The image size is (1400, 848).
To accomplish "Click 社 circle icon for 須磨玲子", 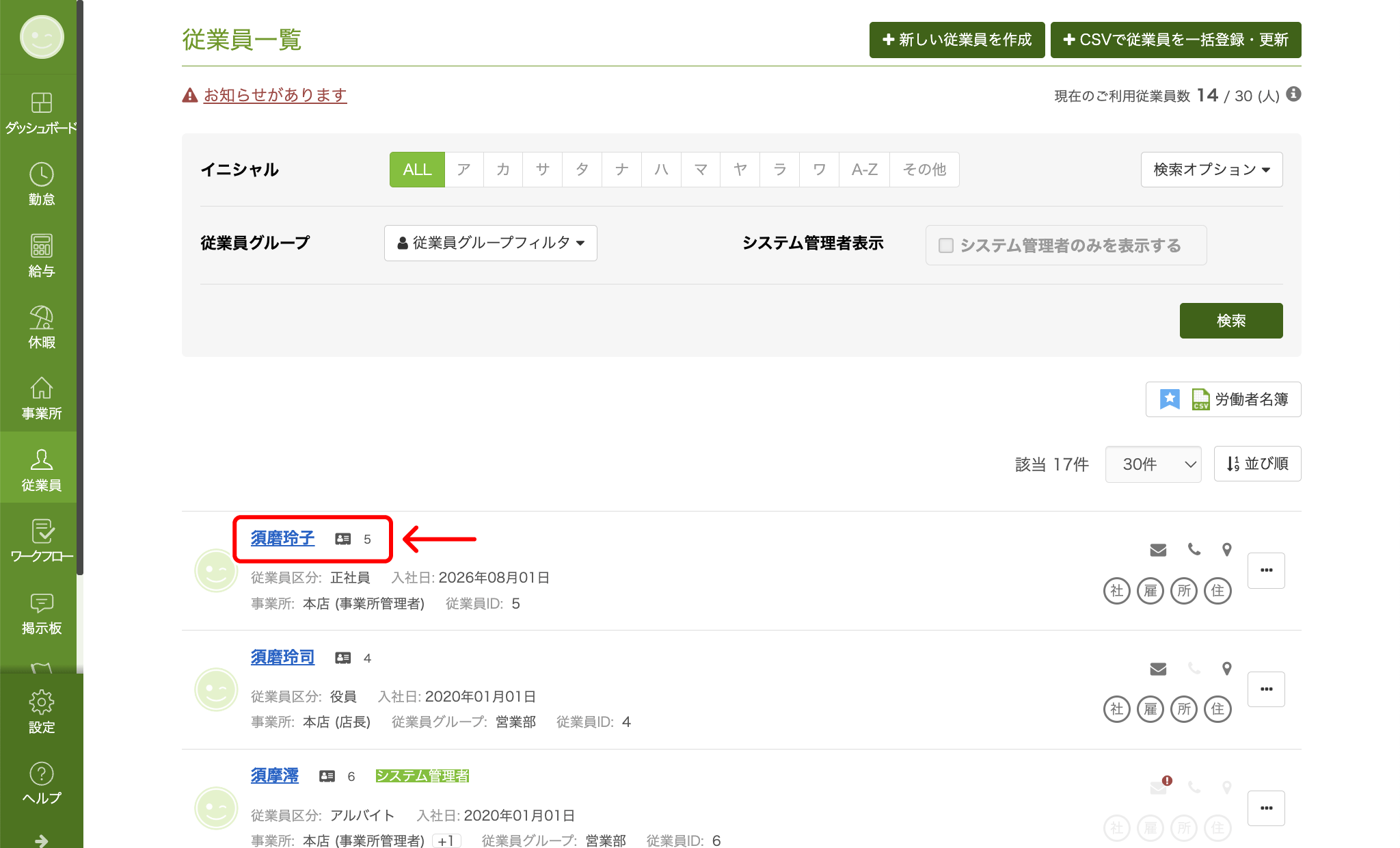I will [1116, 591].
